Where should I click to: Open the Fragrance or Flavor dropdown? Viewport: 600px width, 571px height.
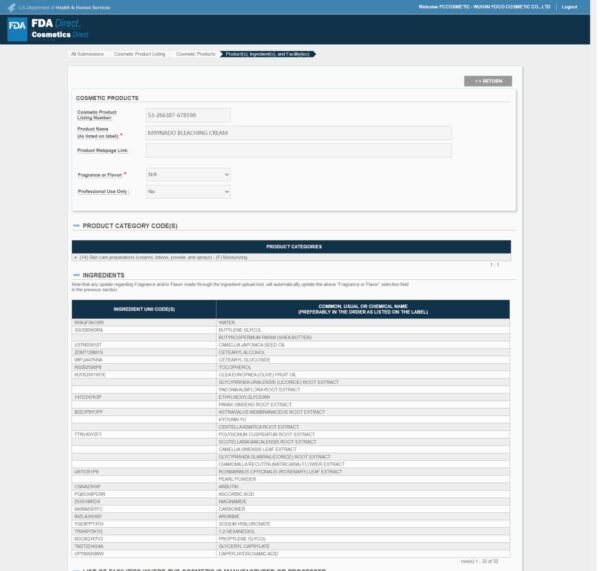pyautogui.click(x=187, y=174)
